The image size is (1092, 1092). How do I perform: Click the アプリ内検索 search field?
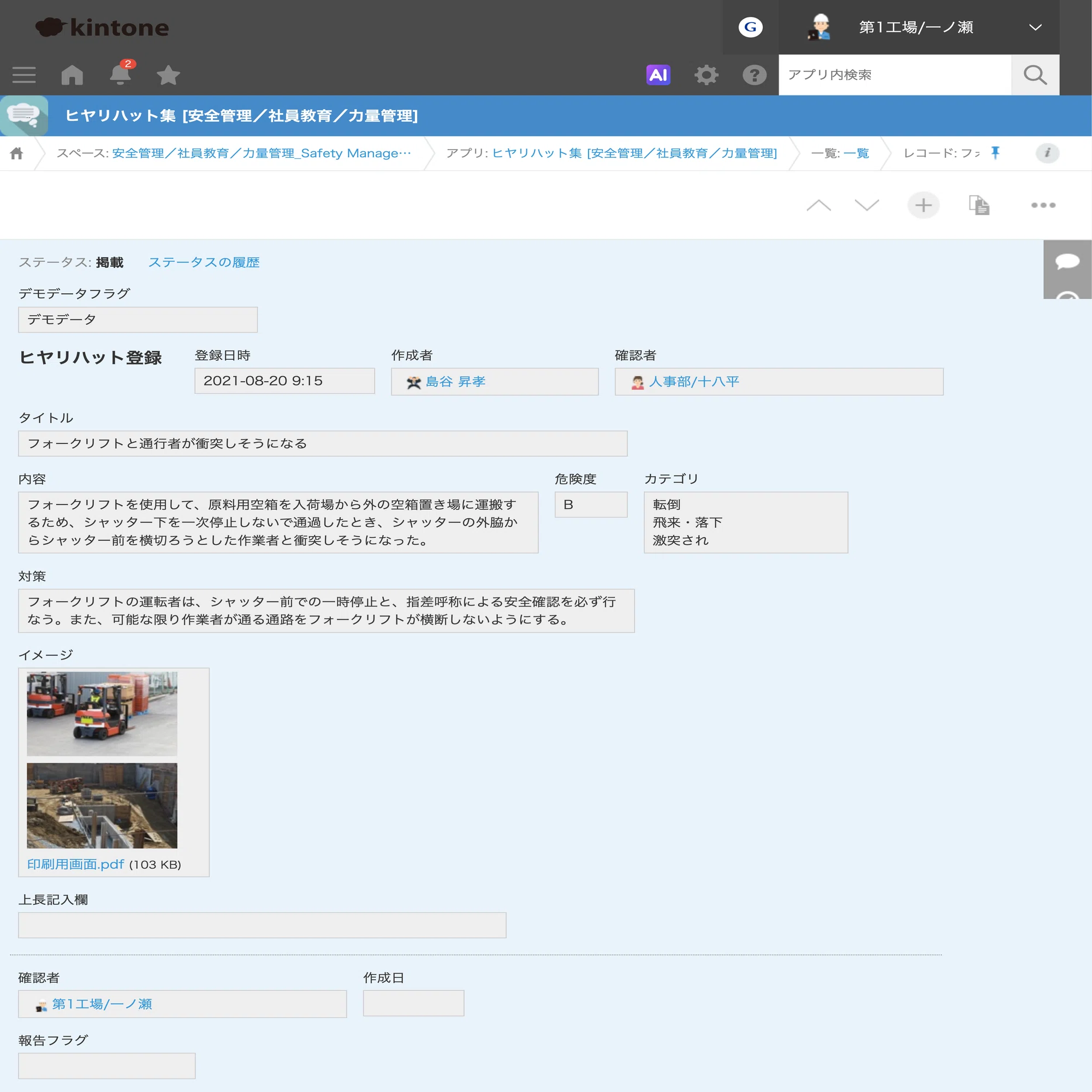coord(895,75)
